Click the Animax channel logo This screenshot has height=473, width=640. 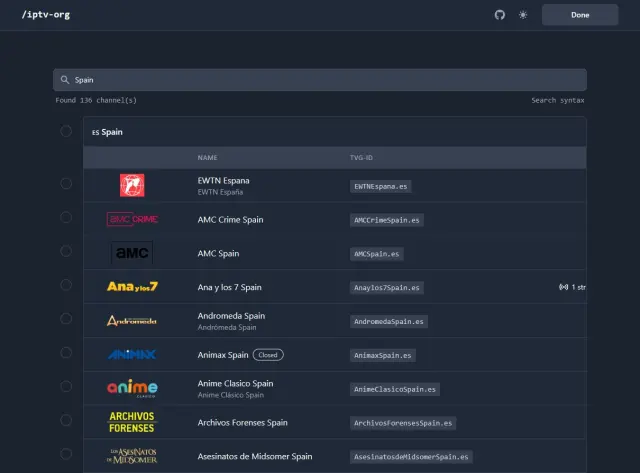coord(132,354)
